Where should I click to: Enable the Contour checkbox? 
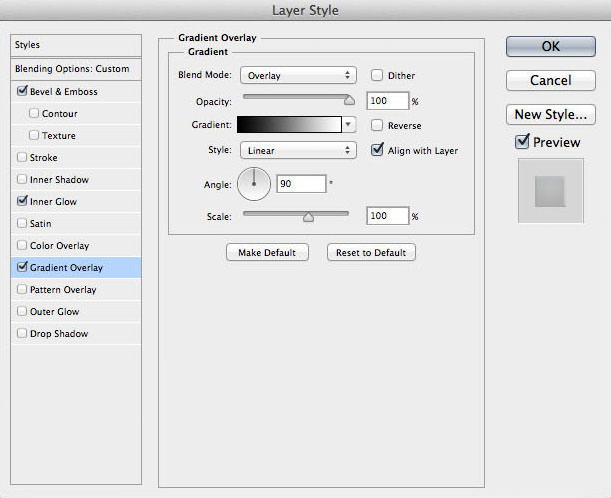pos(34,113)
